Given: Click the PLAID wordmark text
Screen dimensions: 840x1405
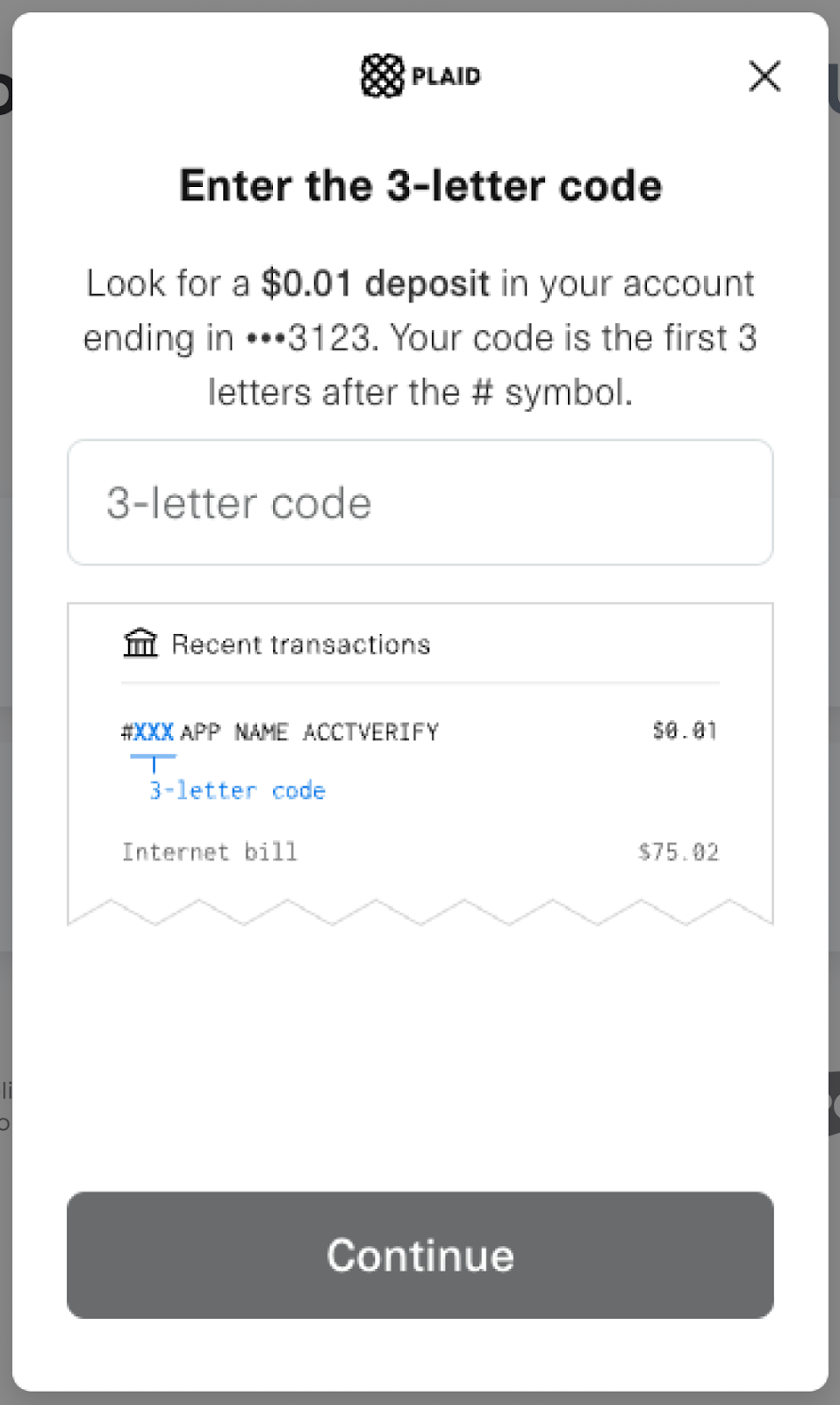Looking at the screenshot, I should 446,77.
